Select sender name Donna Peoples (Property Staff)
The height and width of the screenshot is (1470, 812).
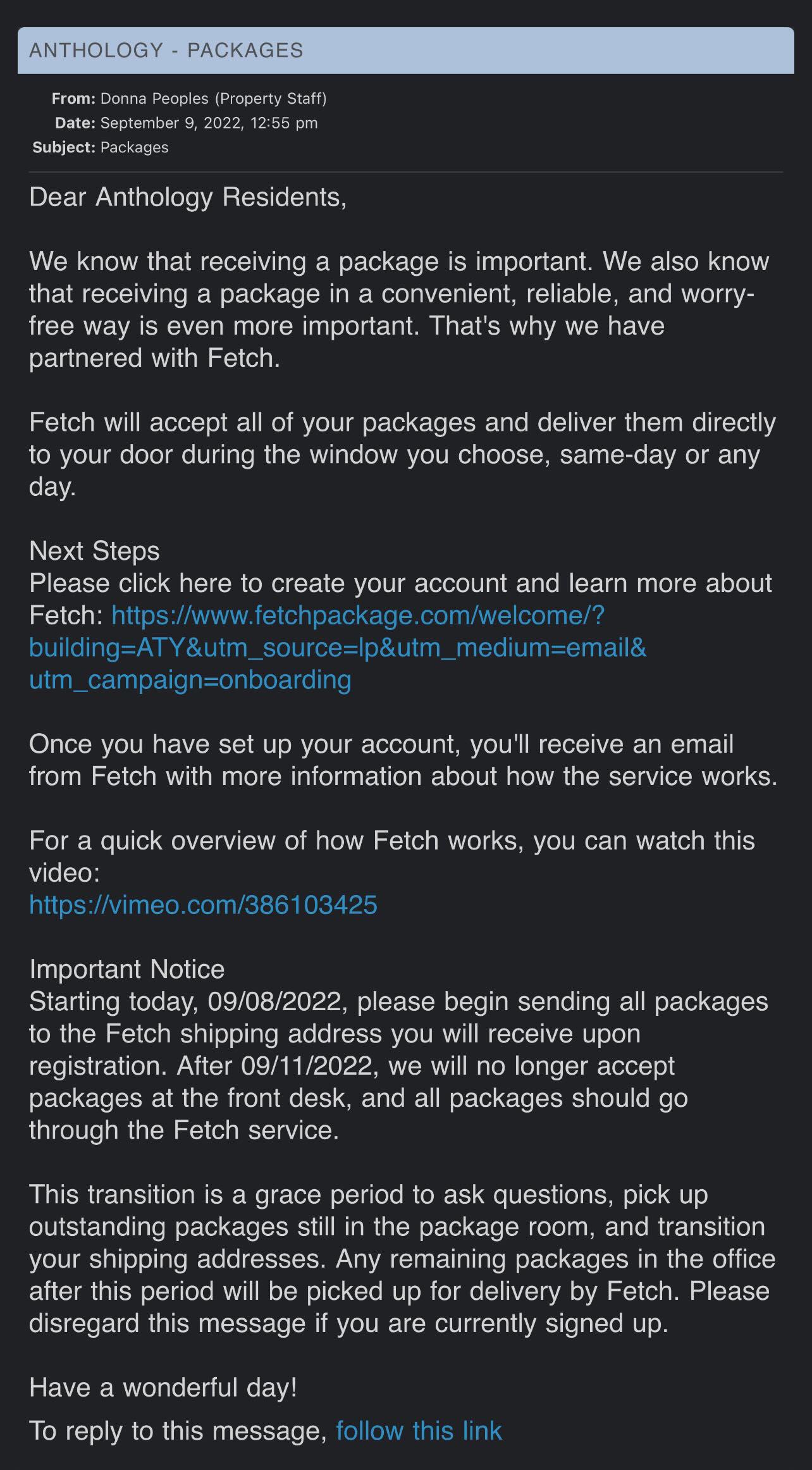coord(213,99)
